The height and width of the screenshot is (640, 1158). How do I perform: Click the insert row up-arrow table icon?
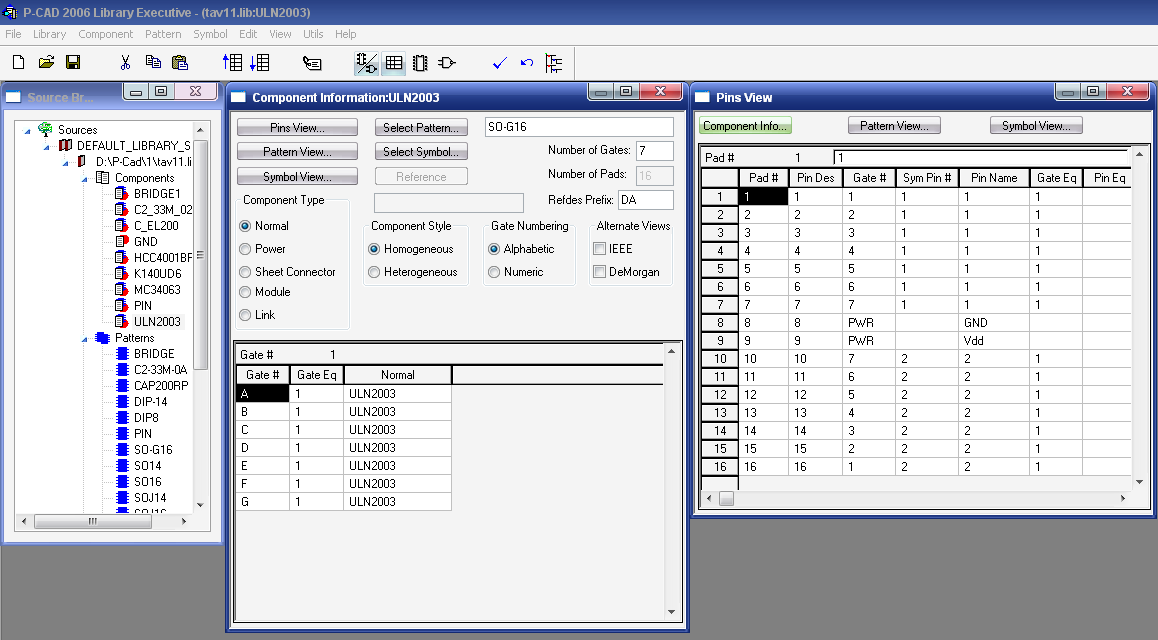tap(232, 63)
